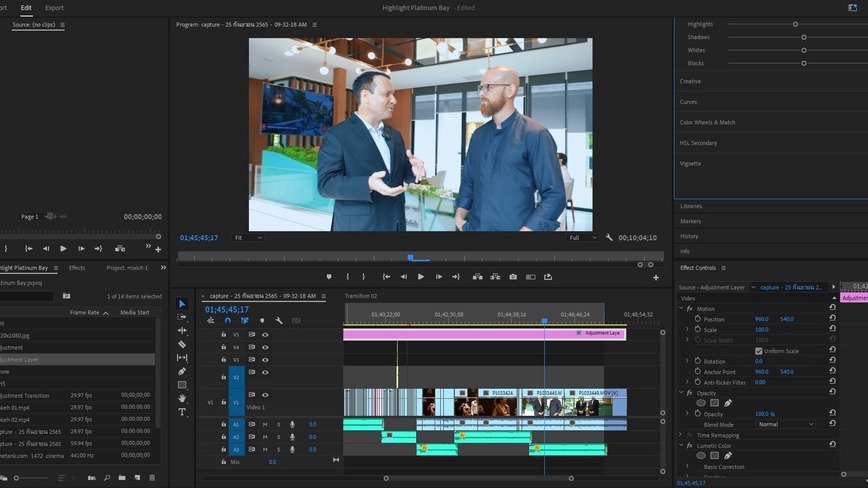Open the Color Wheels & Match section
Screen dimensions: 868x488
tap(707, 122)
